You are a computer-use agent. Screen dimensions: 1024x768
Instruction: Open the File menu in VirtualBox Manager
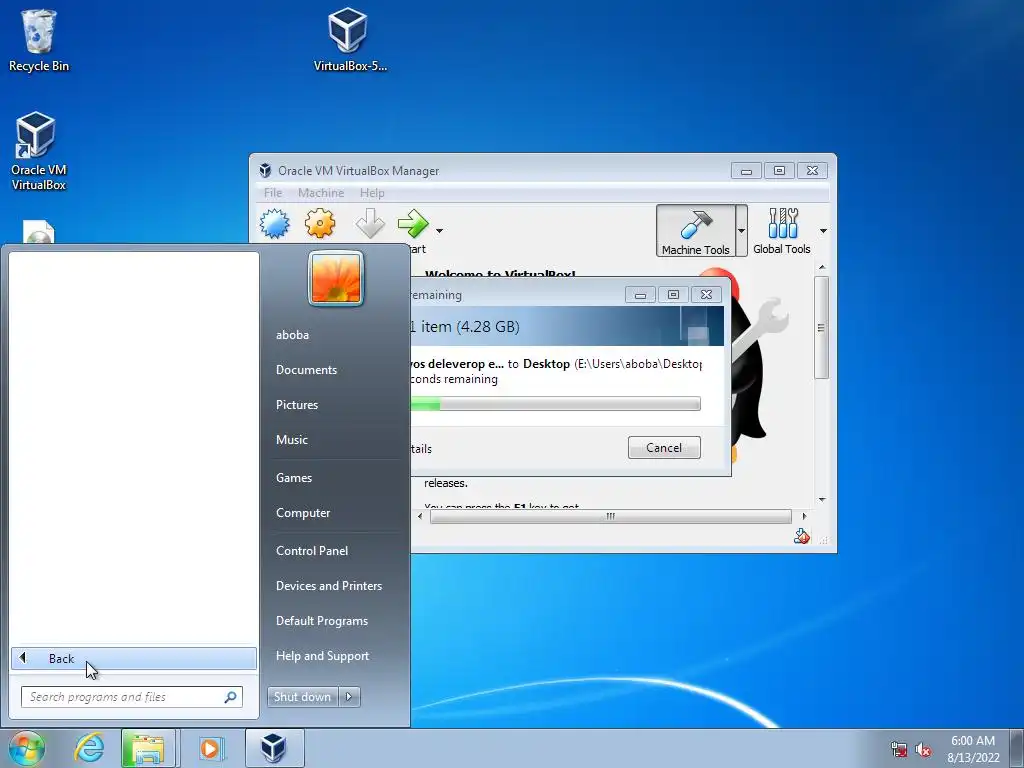click(x=273, y=193)
